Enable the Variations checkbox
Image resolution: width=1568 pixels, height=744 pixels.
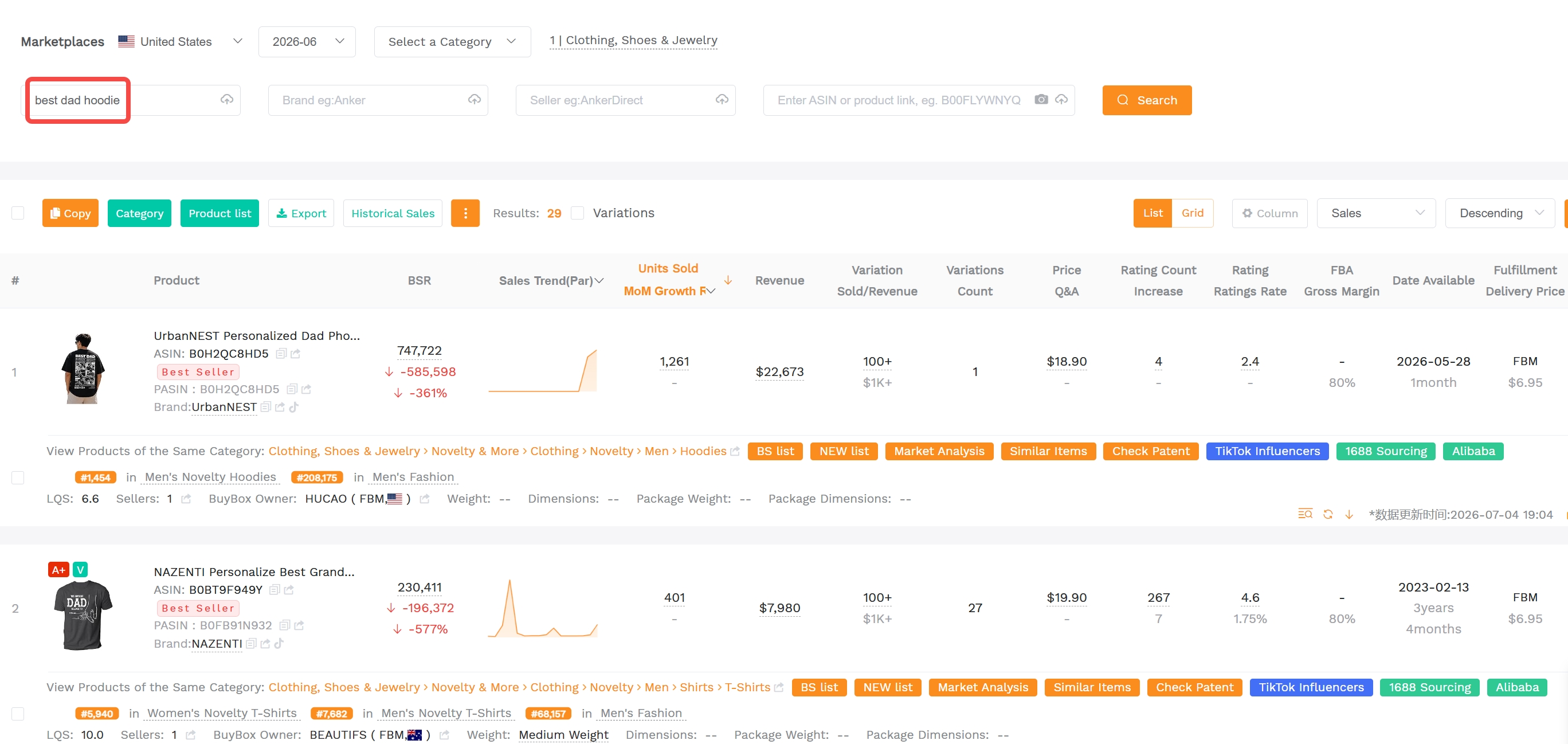point(578,213)
